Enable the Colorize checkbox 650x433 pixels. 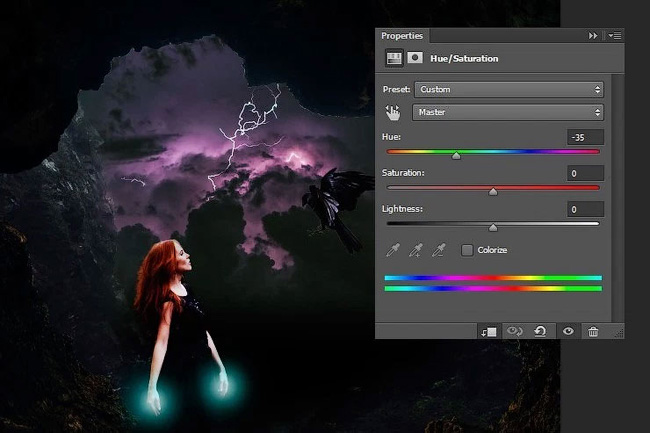click(467, 250)
